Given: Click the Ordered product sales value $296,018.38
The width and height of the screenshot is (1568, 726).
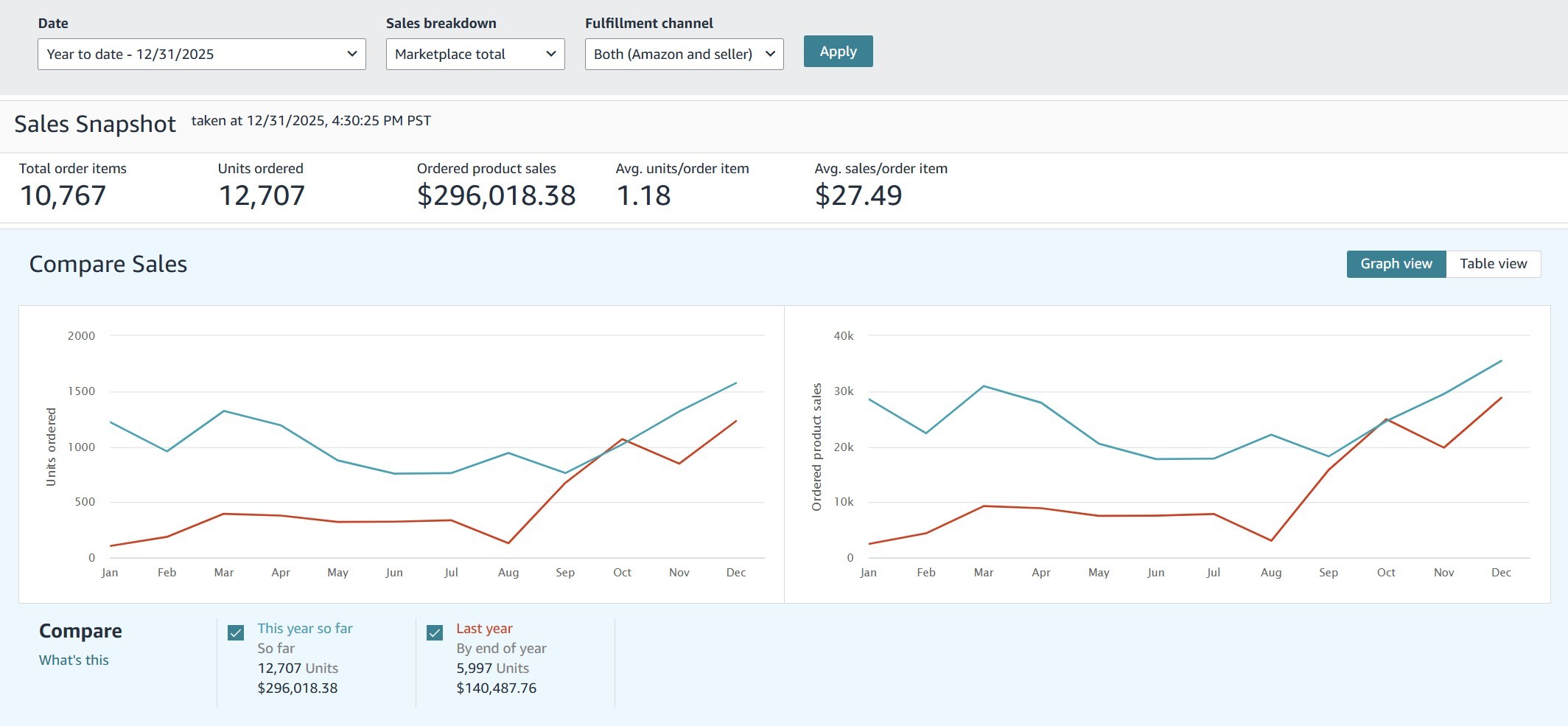Looking at the screenshot, I should [496, 195].
